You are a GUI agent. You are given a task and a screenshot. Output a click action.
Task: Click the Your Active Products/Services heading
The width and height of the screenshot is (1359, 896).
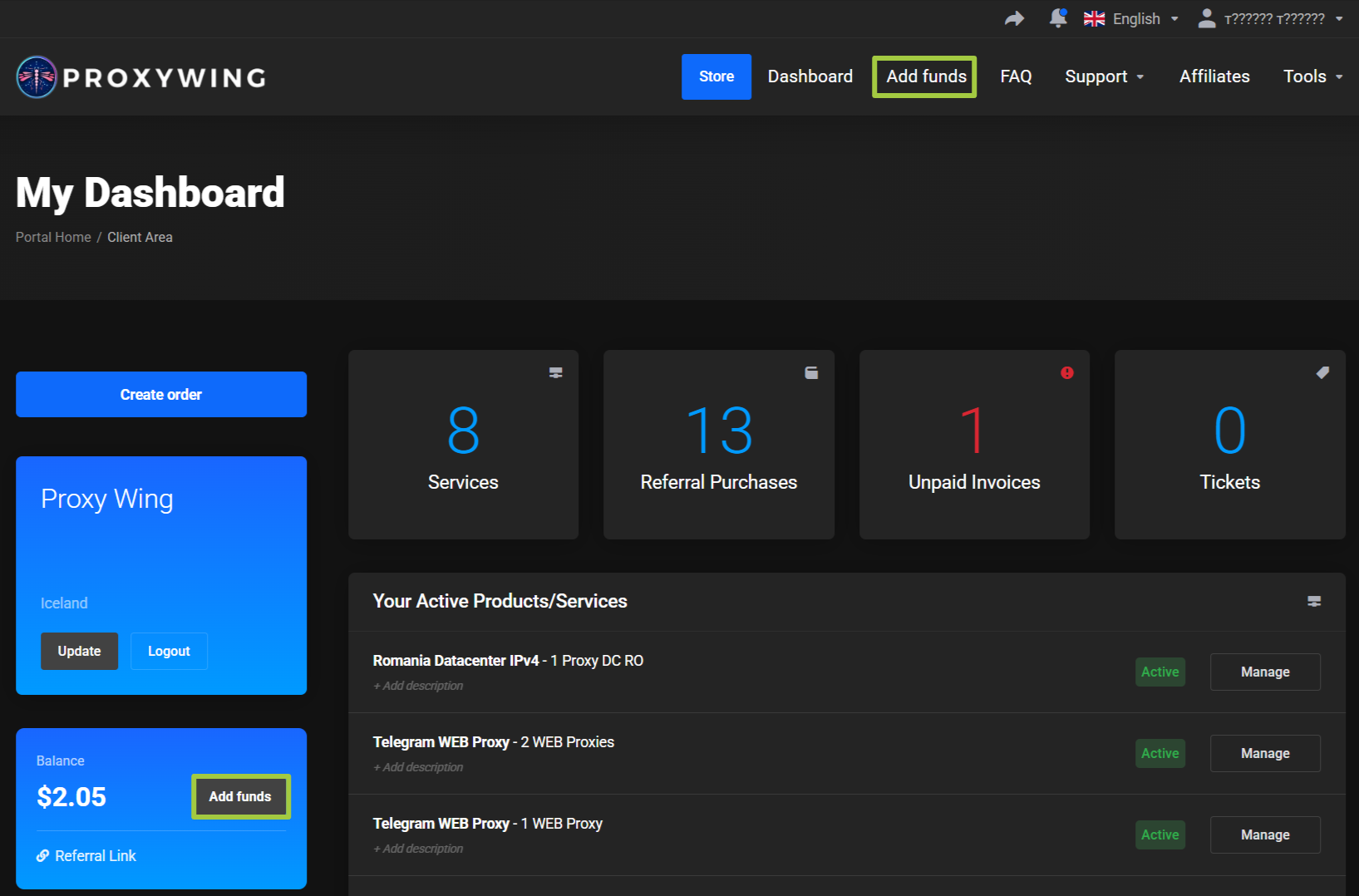tap(500, 601)
